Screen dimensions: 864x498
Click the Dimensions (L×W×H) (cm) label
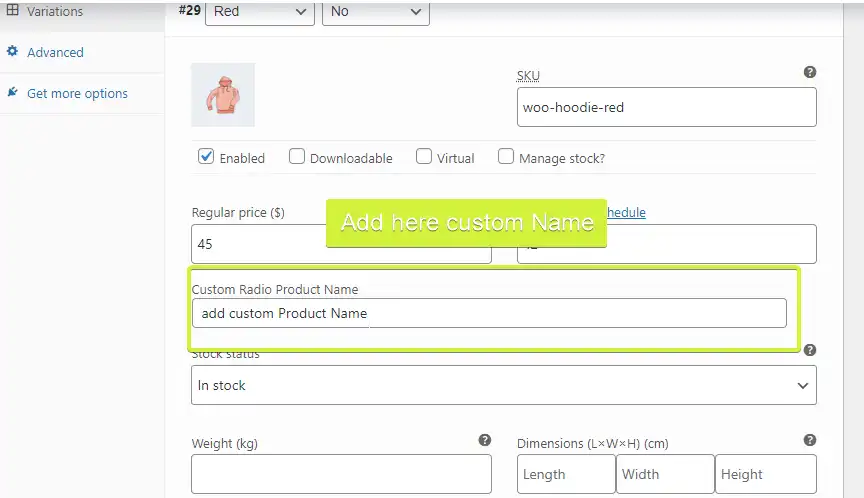[592, 443]
